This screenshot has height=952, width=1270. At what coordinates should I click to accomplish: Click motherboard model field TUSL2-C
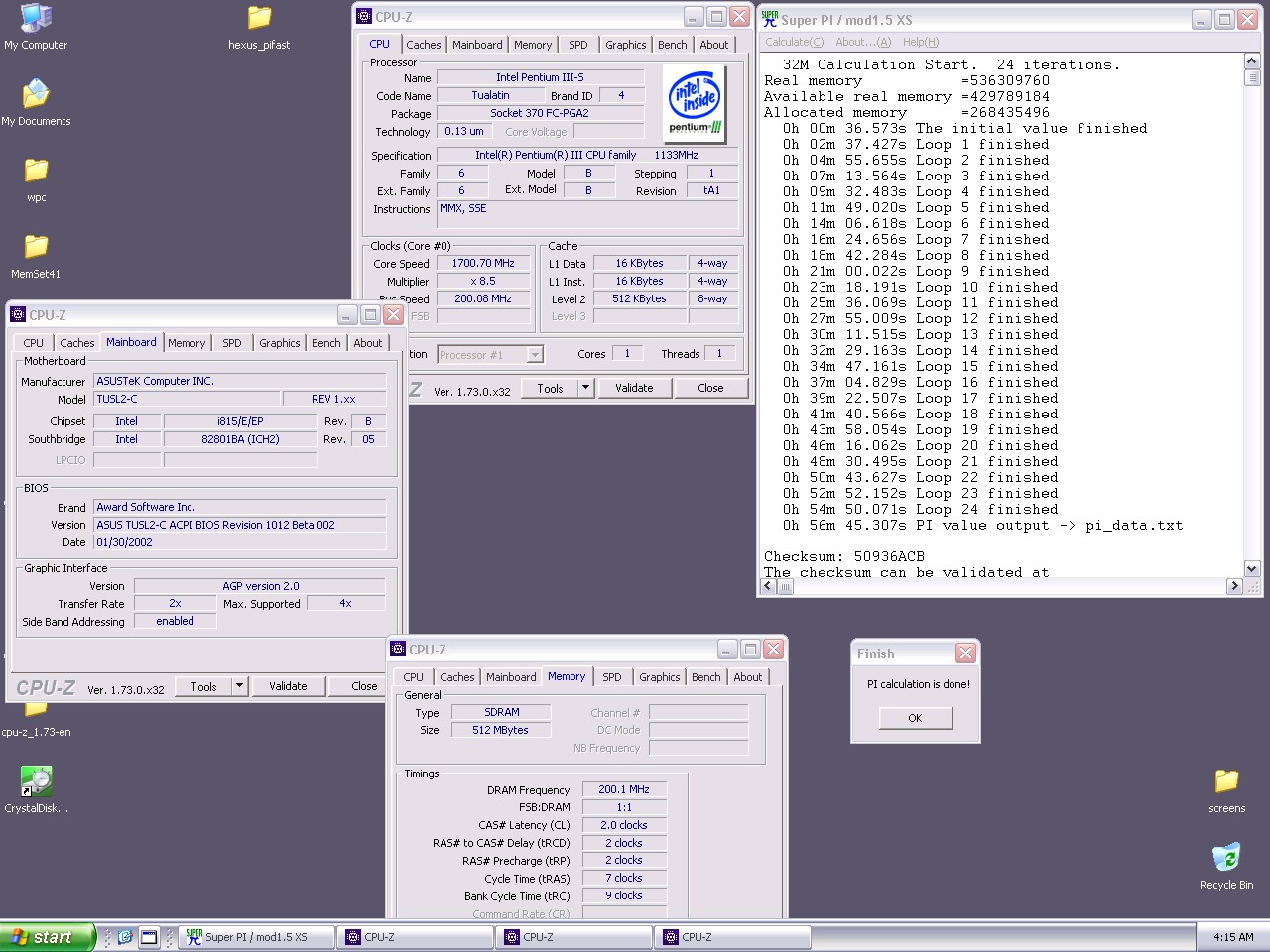point(185,399)
